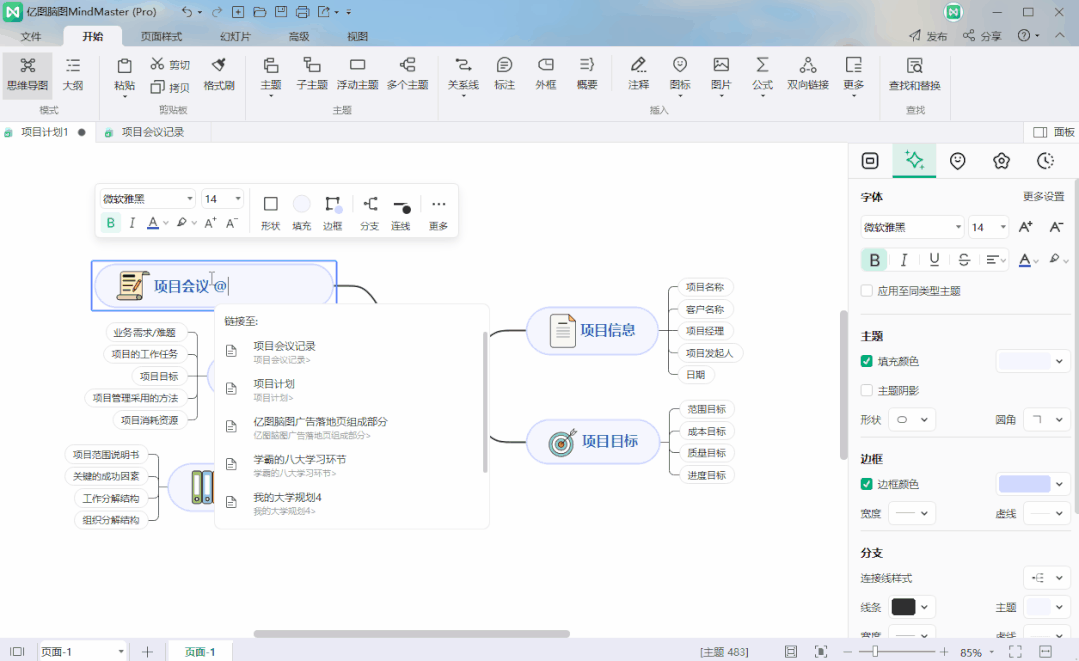Open the 页面-1 page selector dropdown

83,651
